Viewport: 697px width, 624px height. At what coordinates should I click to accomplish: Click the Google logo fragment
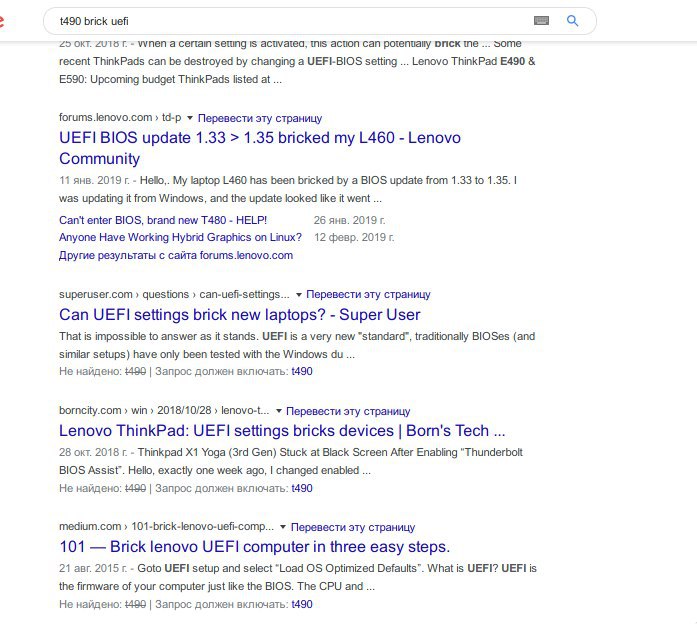[x=2, y=21]
